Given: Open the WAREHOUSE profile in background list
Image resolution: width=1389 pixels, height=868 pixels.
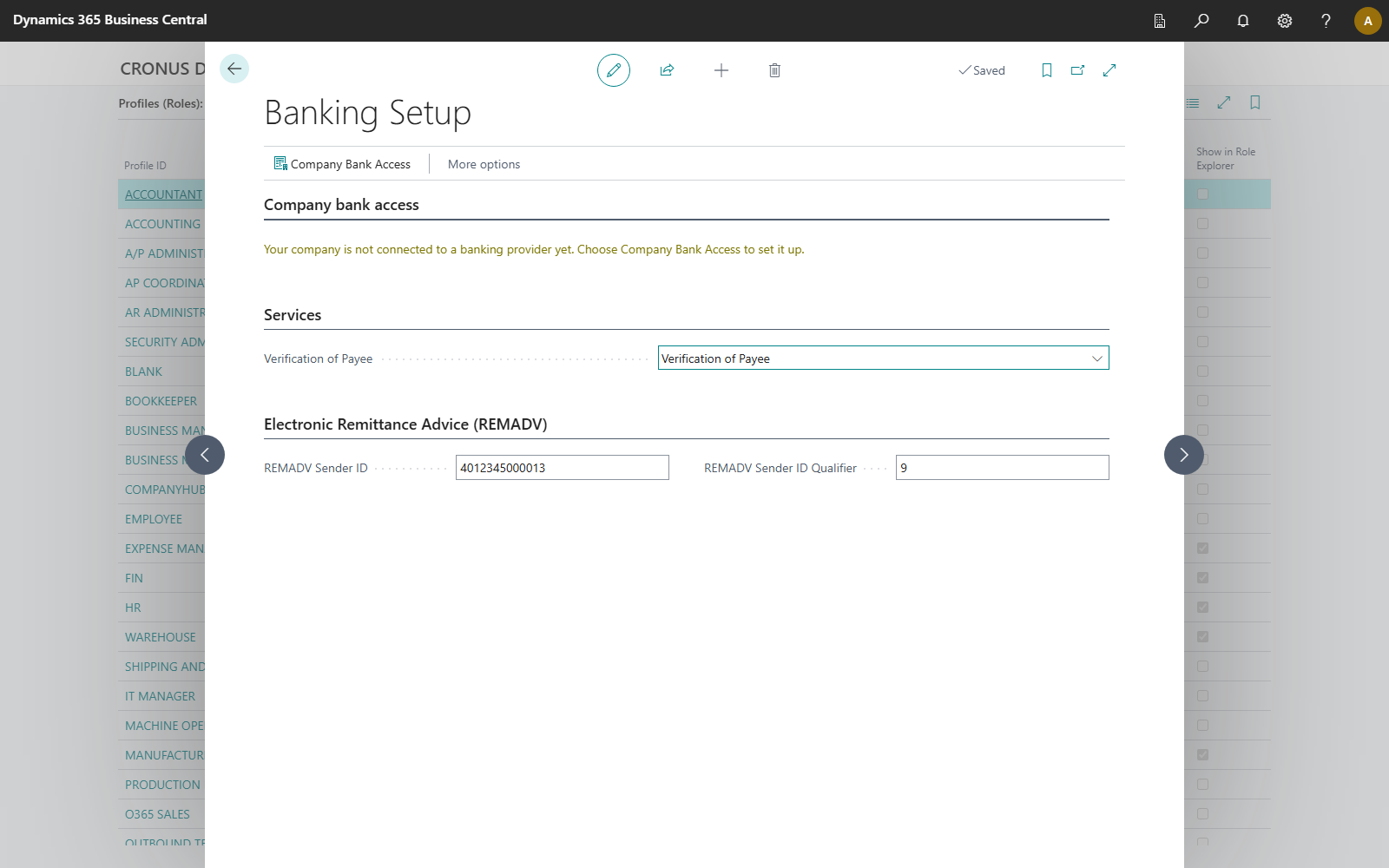Looking at the screenshot, I should (161, 637).
